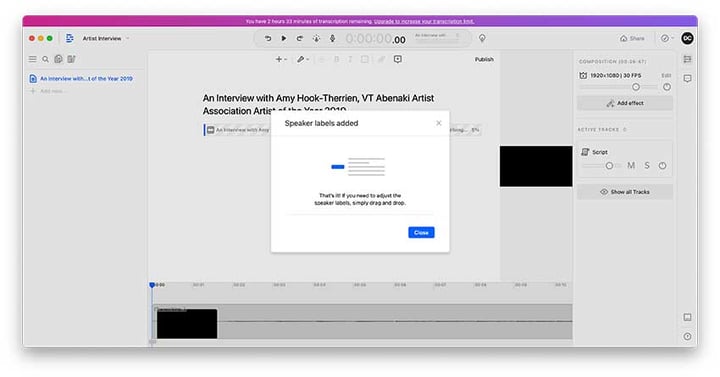Open the pen edit-mode dropdown in editor toolbar
Screen dimensions: 720x377
coord(303,59)
